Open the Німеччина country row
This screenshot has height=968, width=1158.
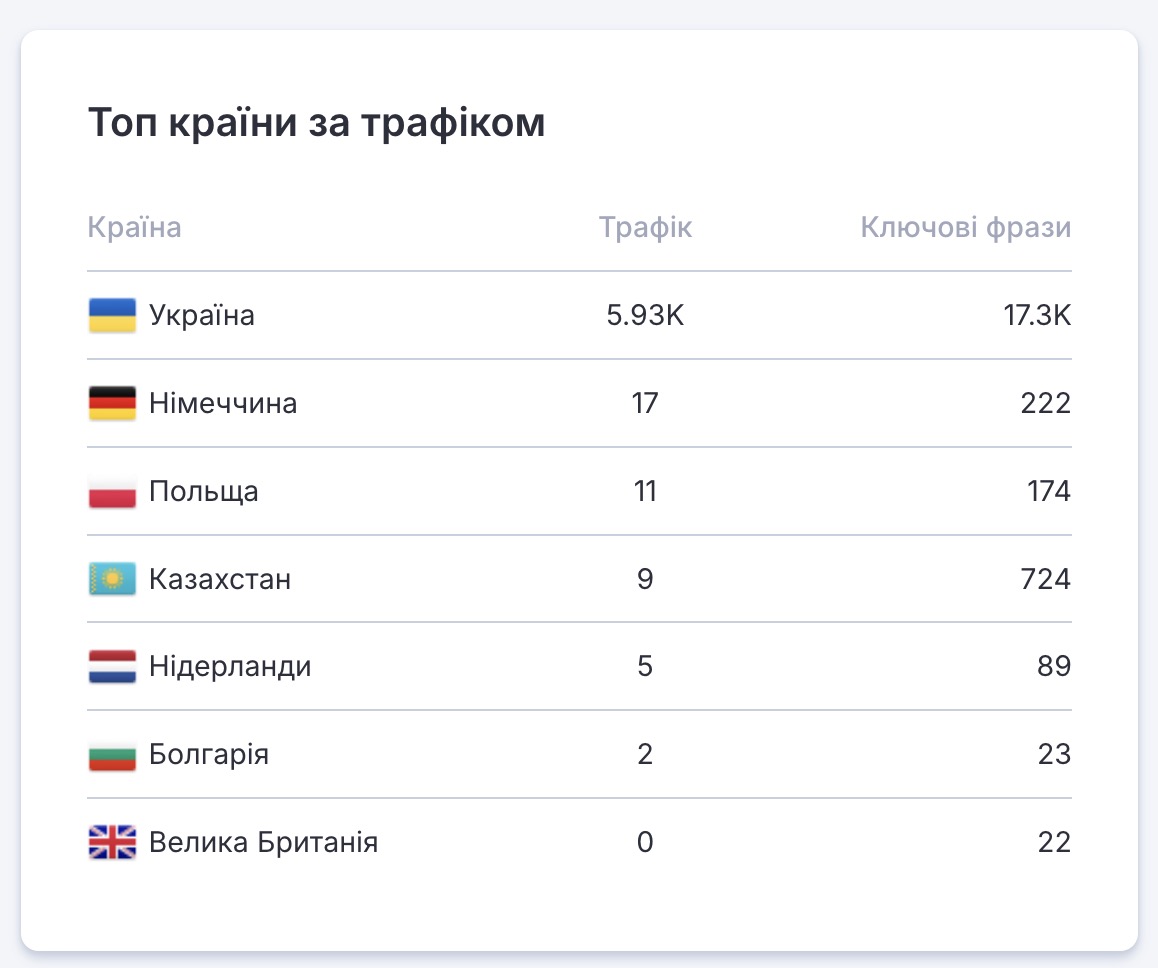coord(223,404)
